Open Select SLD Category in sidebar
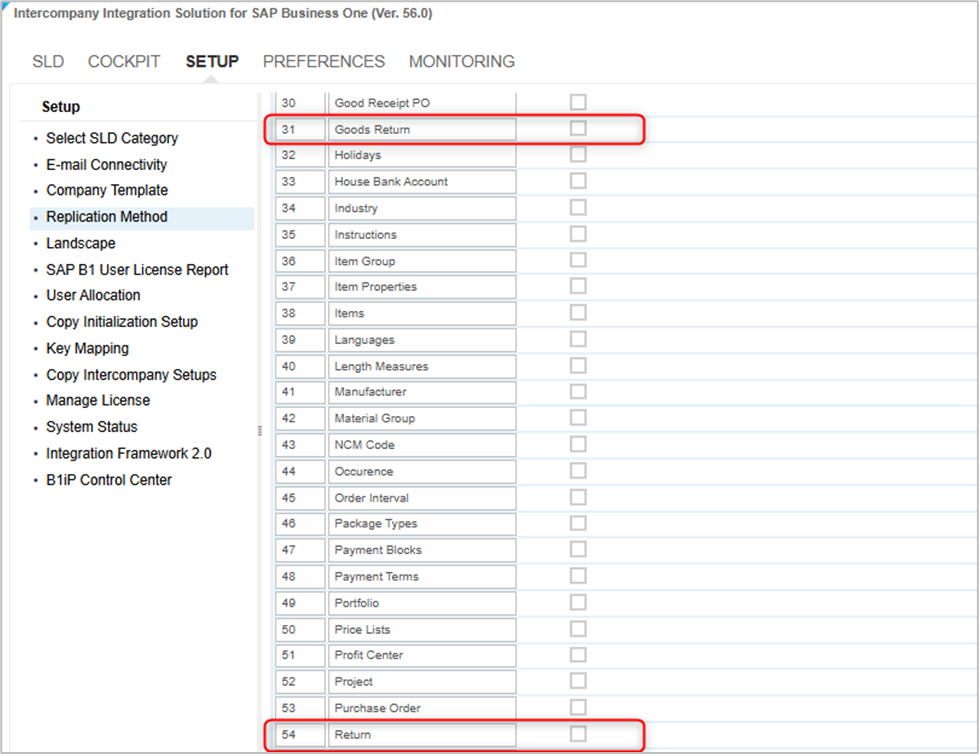 click(112, 138)
